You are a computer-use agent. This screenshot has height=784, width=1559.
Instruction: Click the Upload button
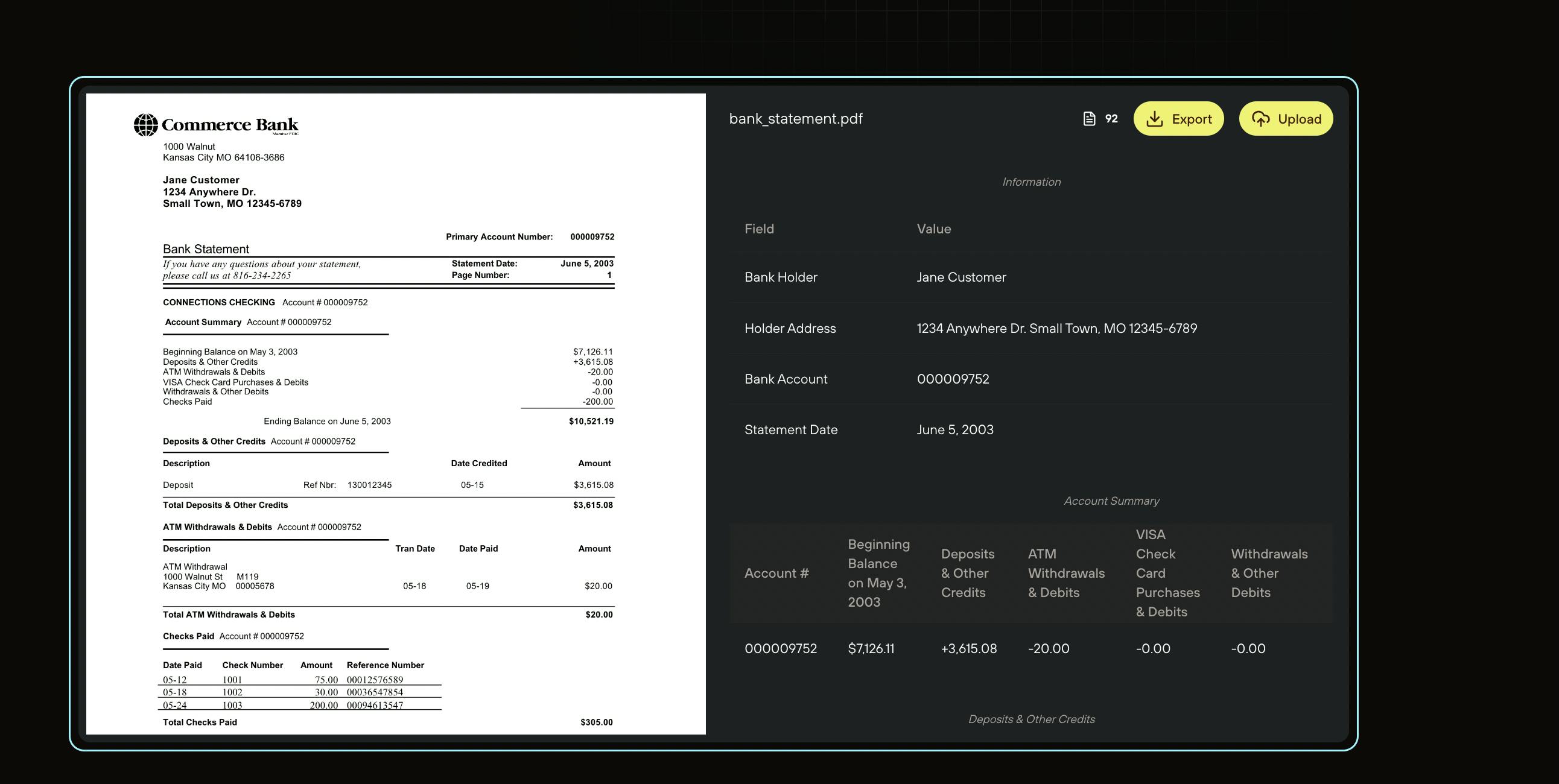[1286, 119]
